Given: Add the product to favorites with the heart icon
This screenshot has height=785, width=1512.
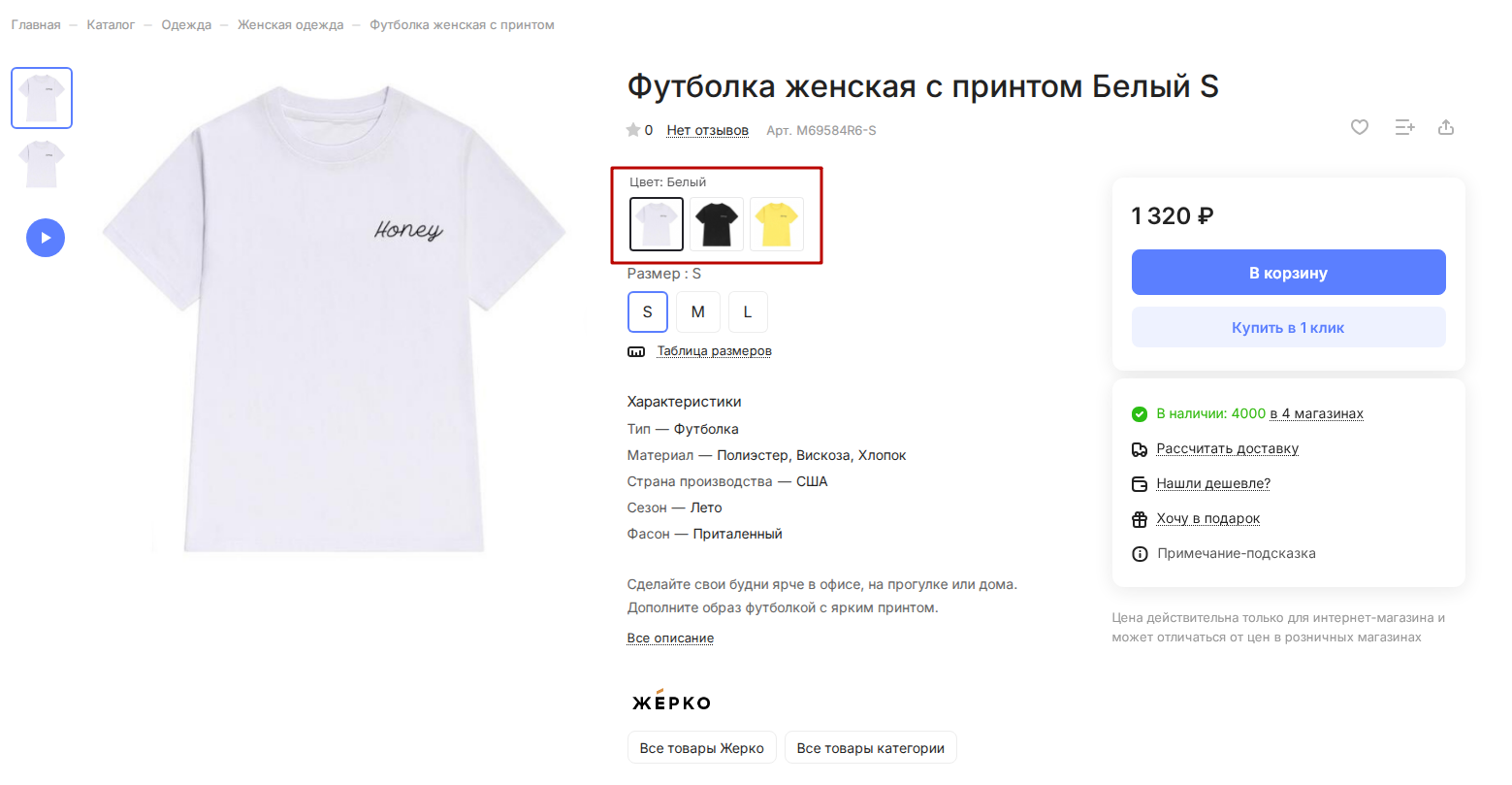Looking at the screenshot, I should point(1360,127).
